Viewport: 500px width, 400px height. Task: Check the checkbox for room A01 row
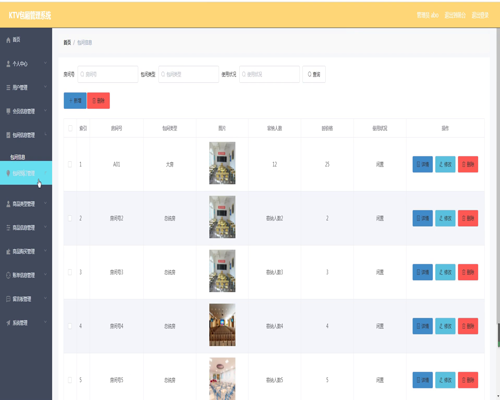pyautogui.click(x=70, y=164)
